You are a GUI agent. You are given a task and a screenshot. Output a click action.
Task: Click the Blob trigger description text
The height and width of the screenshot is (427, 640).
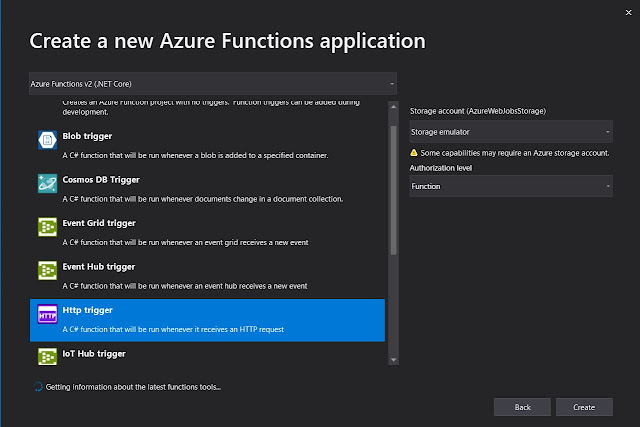(x=195, y=156)
